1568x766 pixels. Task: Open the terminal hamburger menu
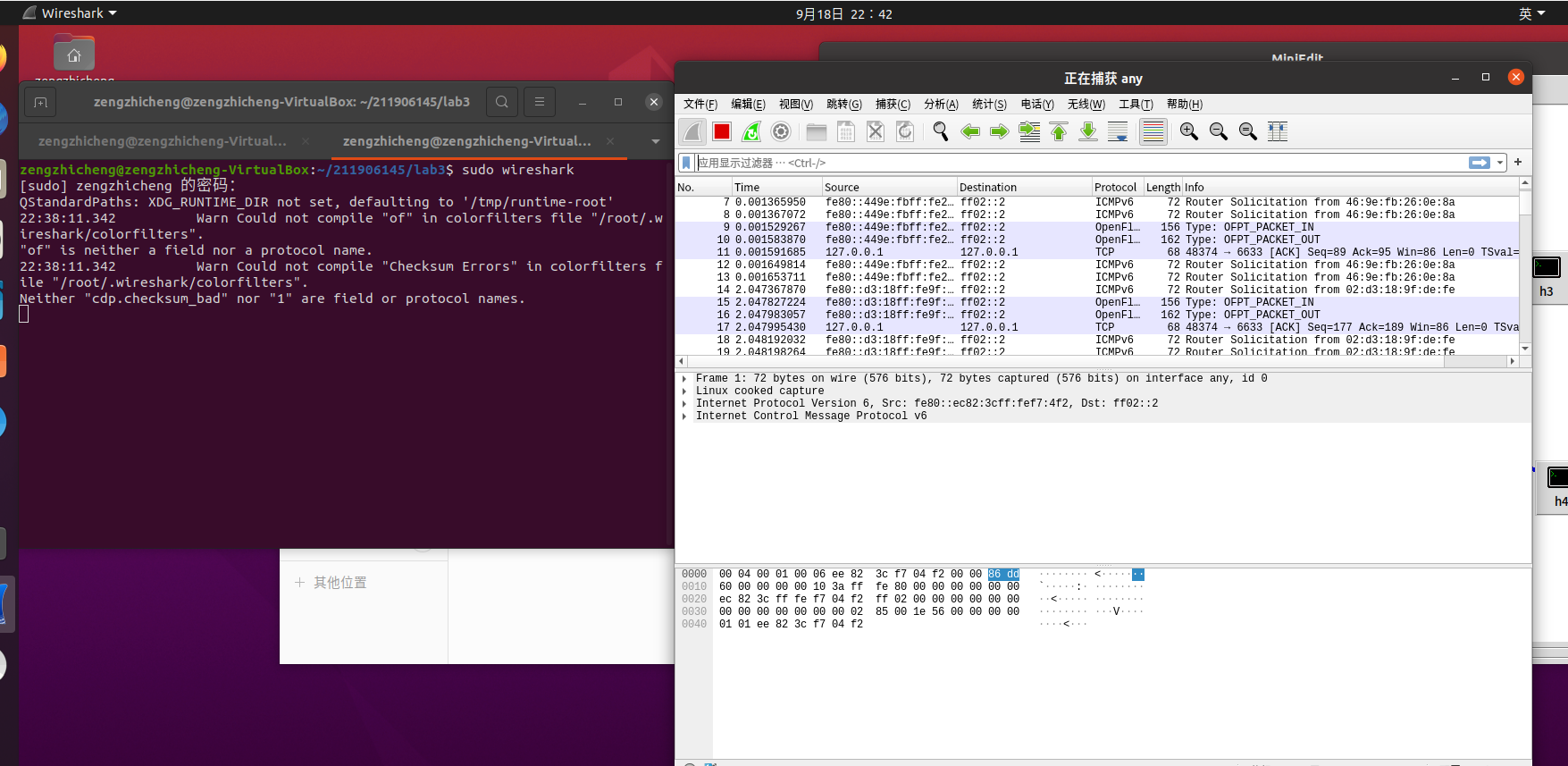pos(540,102)
